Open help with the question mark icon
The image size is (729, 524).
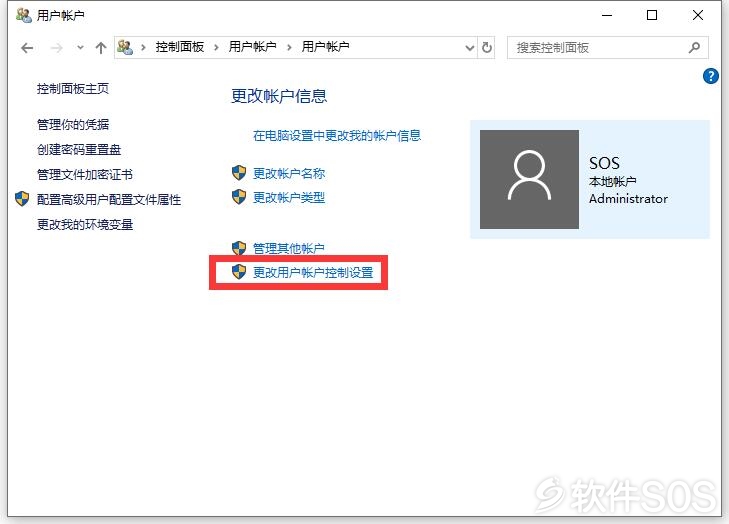[710, 76]
